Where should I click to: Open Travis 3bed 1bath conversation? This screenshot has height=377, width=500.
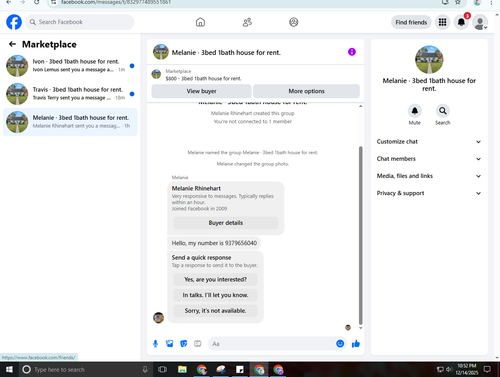click(70, 94)
